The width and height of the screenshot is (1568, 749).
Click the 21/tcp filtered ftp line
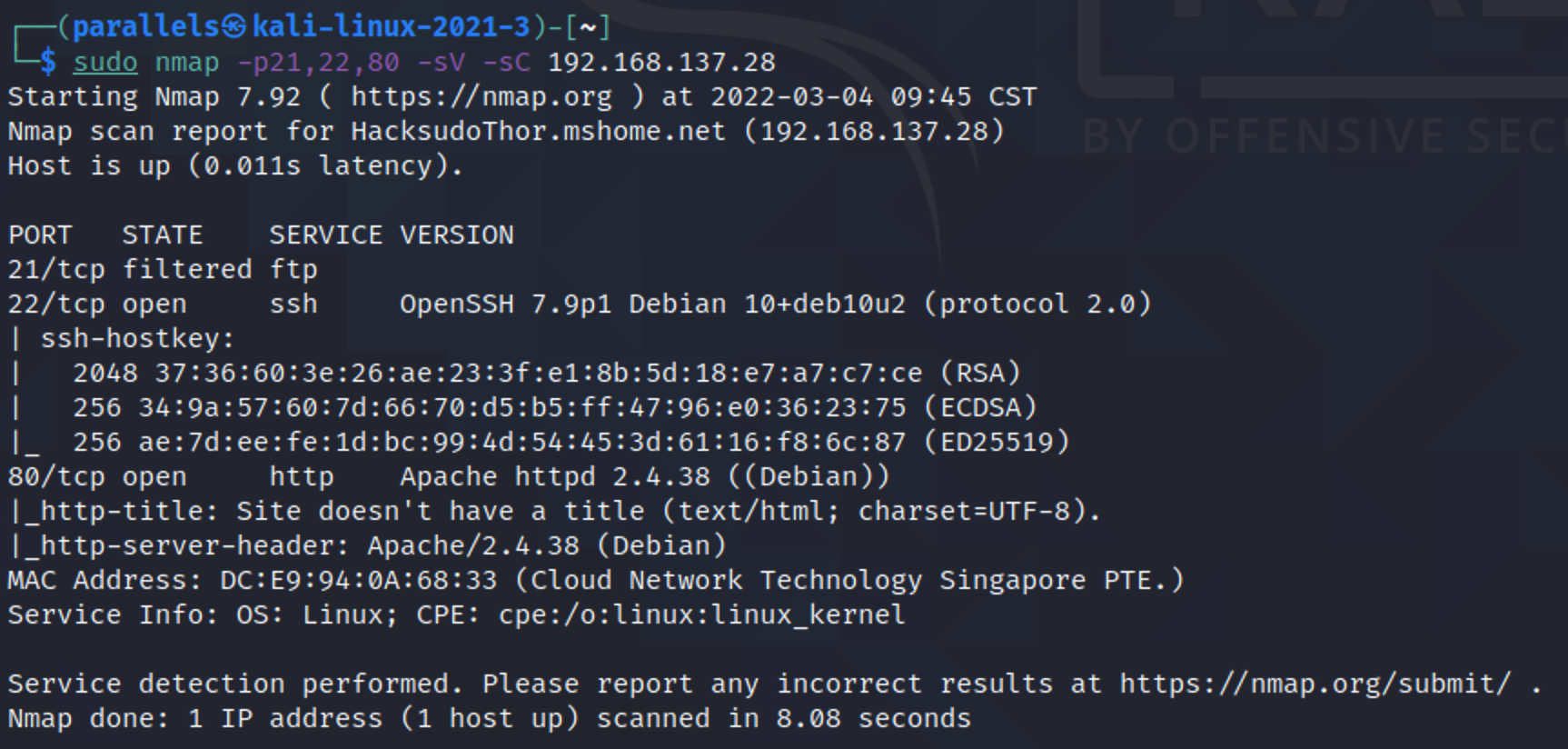click(x=163, y=269)
